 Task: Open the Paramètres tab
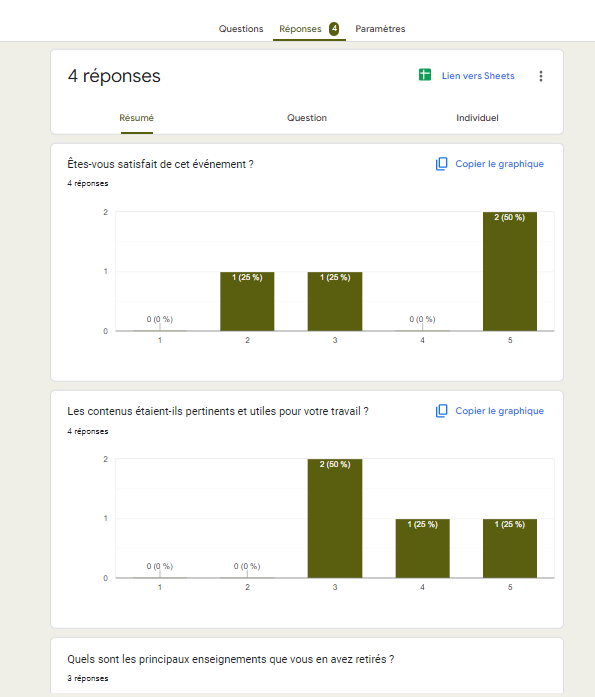(x=380, y=29)
